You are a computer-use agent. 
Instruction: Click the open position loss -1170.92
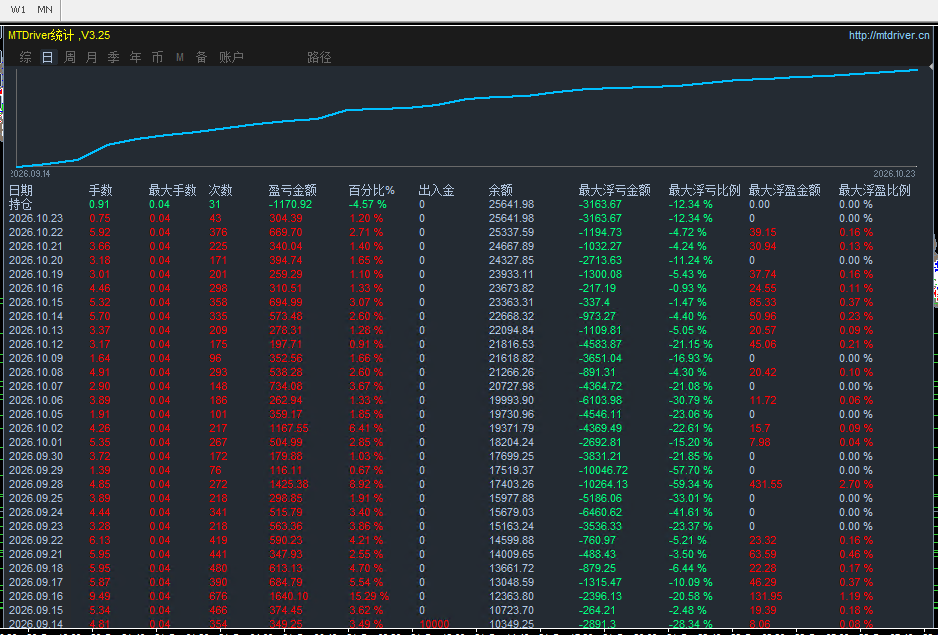(290, 204)
